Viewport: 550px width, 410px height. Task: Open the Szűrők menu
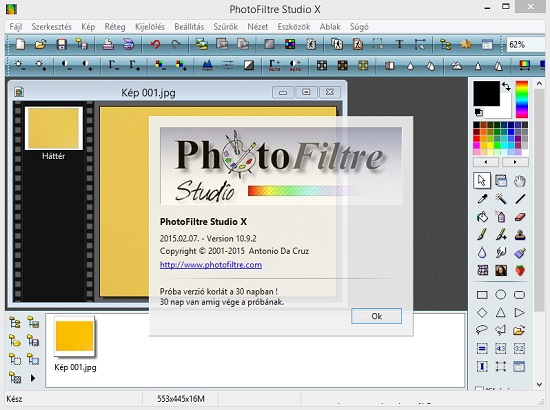[226, 27]
